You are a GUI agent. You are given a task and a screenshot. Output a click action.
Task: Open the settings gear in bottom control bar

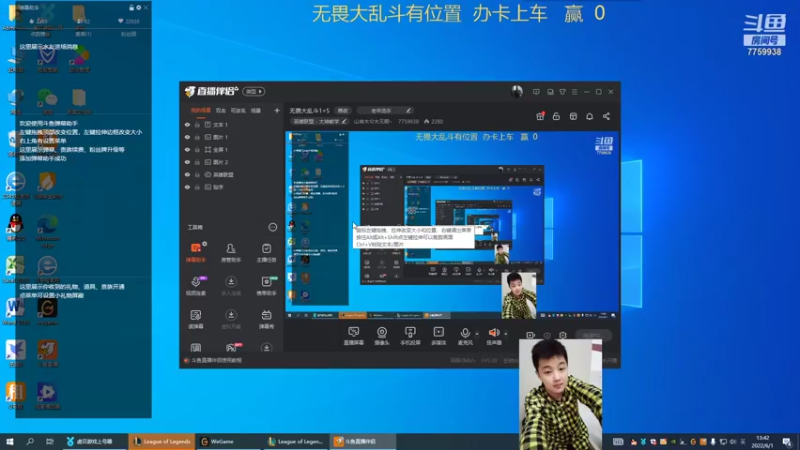(562, 335)
